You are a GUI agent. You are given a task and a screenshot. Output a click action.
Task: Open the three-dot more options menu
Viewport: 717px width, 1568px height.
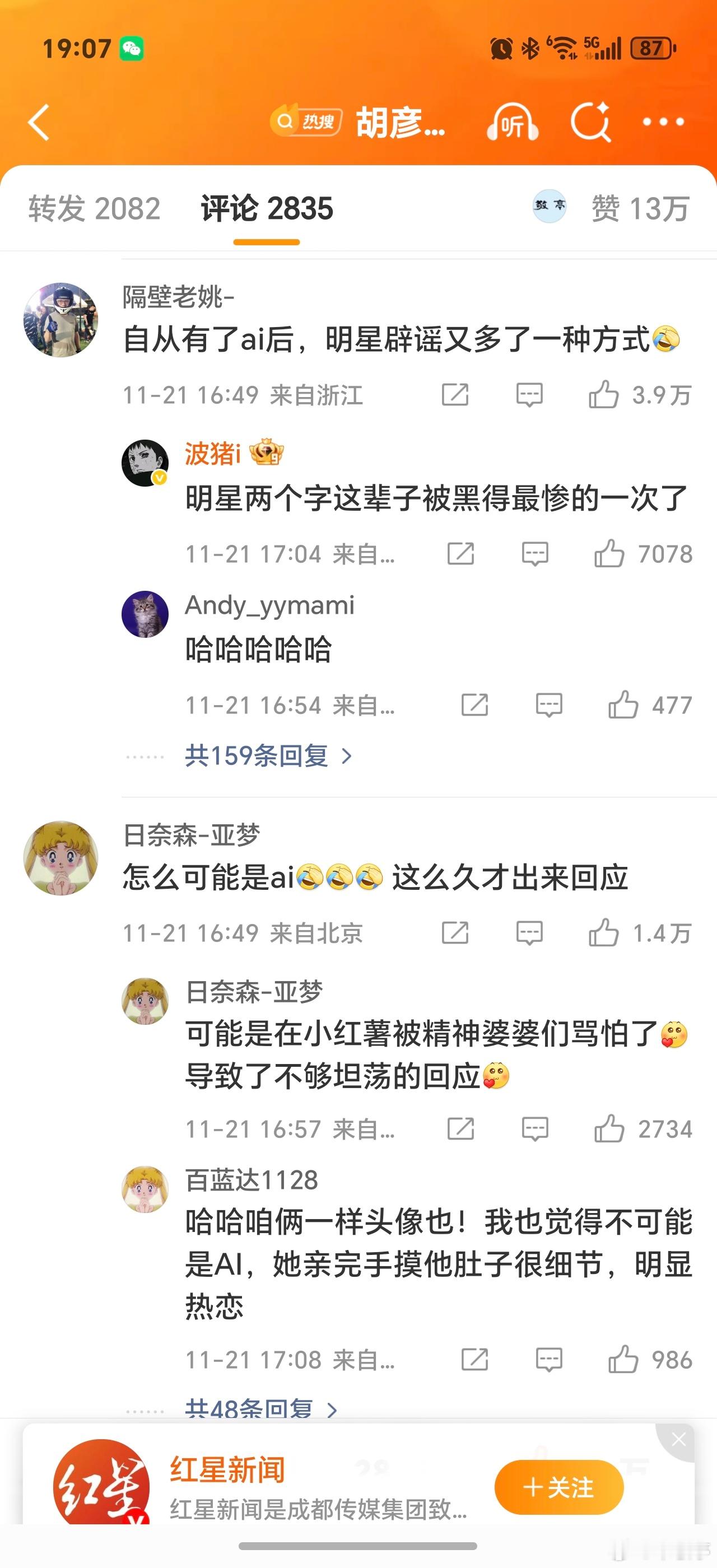[x=663, y=122]
